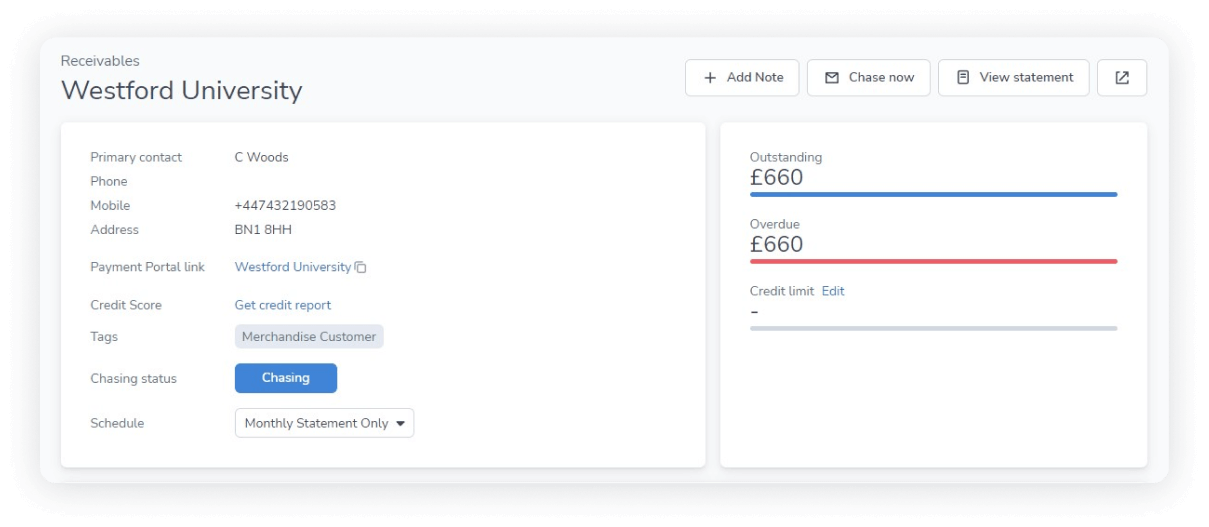Click the plus icon on Add Note
Viewport: 1209px width, 527px height.
pos(710,78)
